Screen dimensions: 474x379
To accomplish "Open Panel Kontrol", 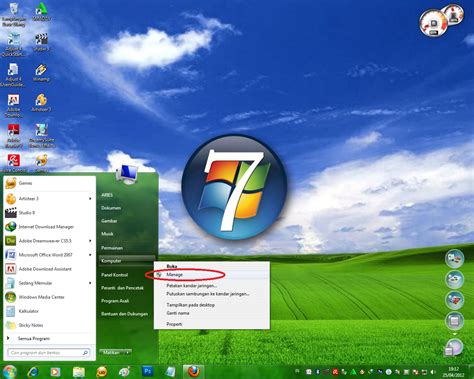I will tap(114, 275).
